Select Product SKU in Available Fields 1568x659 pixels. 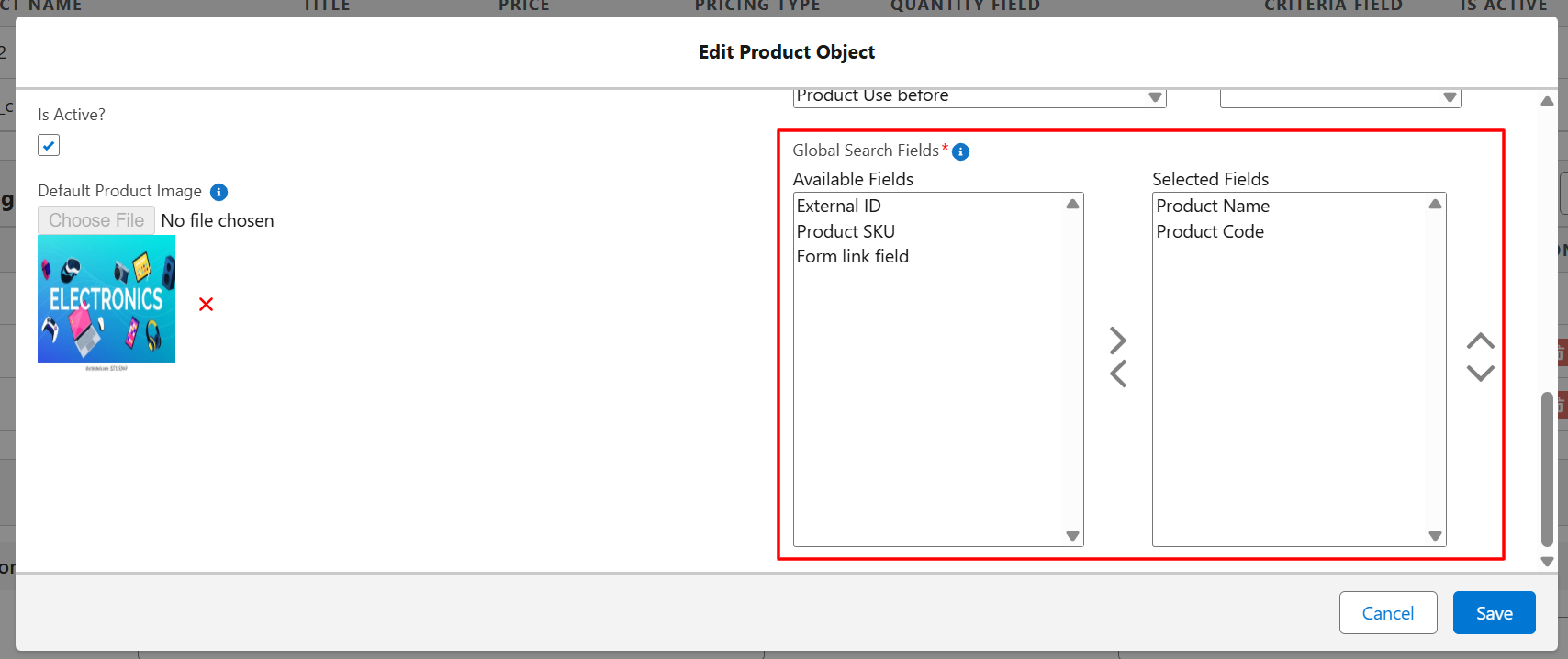point(846,231)
